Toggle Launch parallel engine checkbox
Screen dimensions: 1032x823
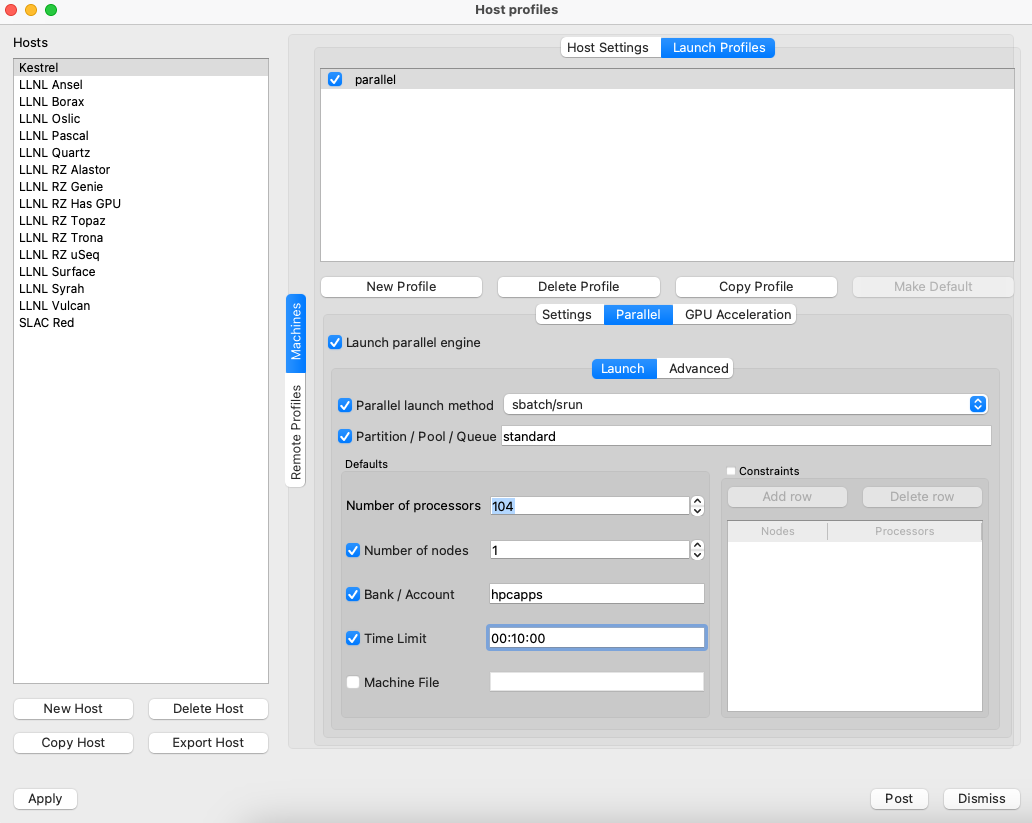(335, 342)
